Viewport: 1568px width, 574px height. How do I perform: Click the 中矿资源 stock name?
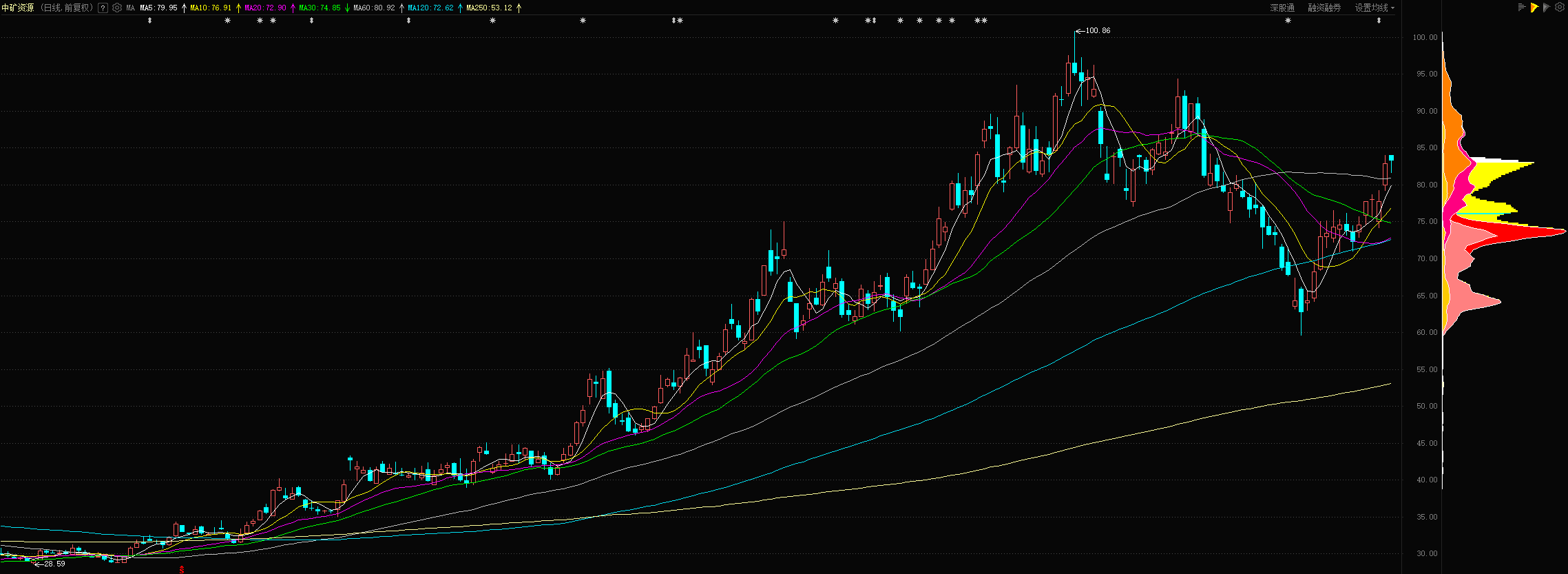point(18,8)
